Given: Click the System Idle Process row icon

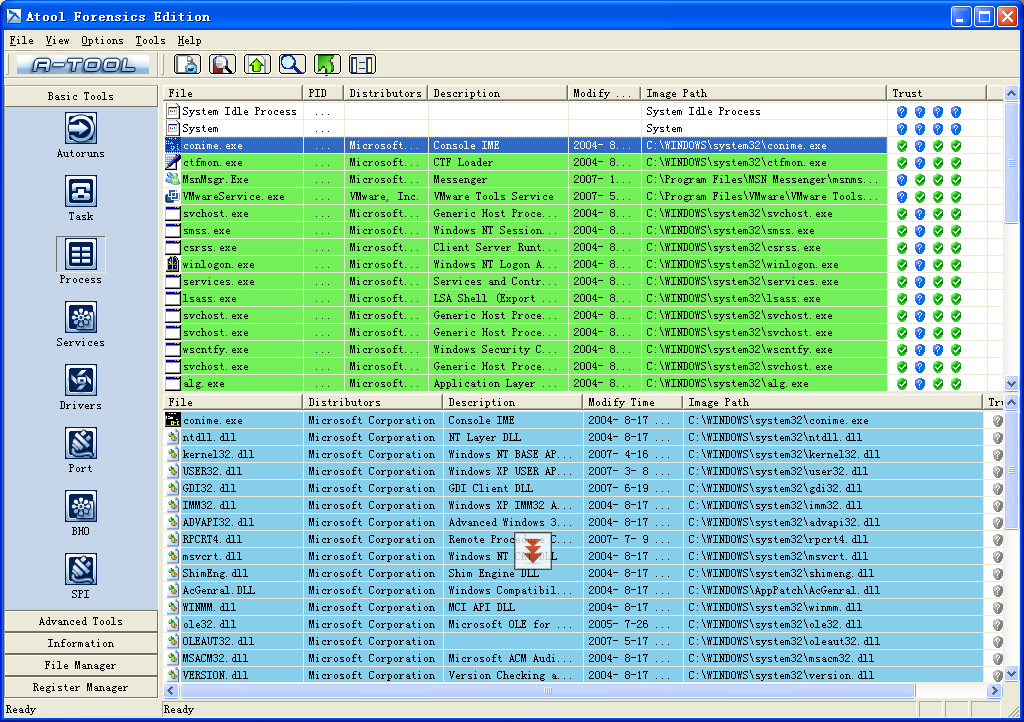Looking at the screenshot, I should [173, 111].
